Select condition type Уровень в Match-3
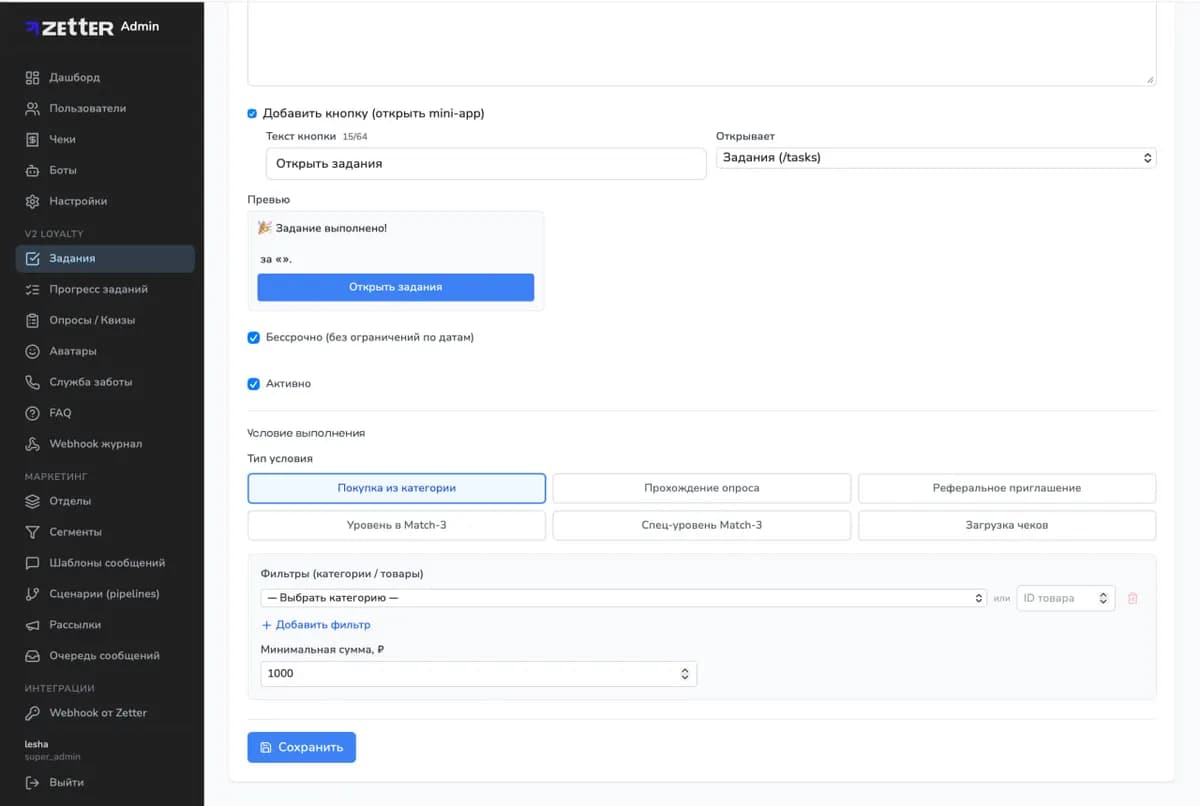The height and width of the screenshot is (806, 1200). (397, 525)
